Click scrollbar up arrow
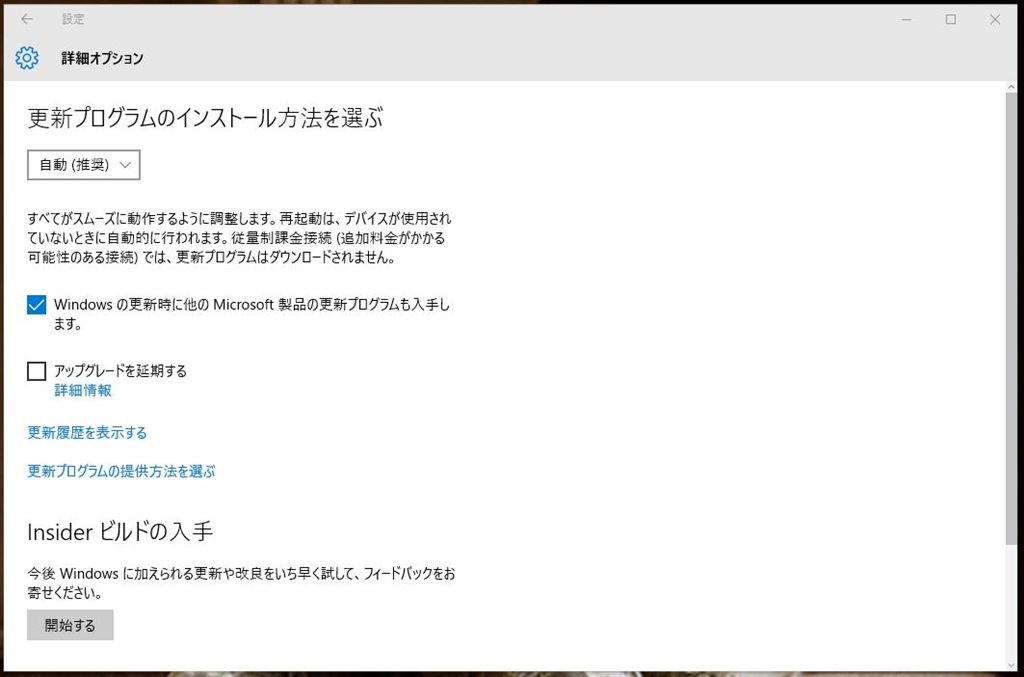This screenshot has height=677, width=1024. coord(1012,87)
